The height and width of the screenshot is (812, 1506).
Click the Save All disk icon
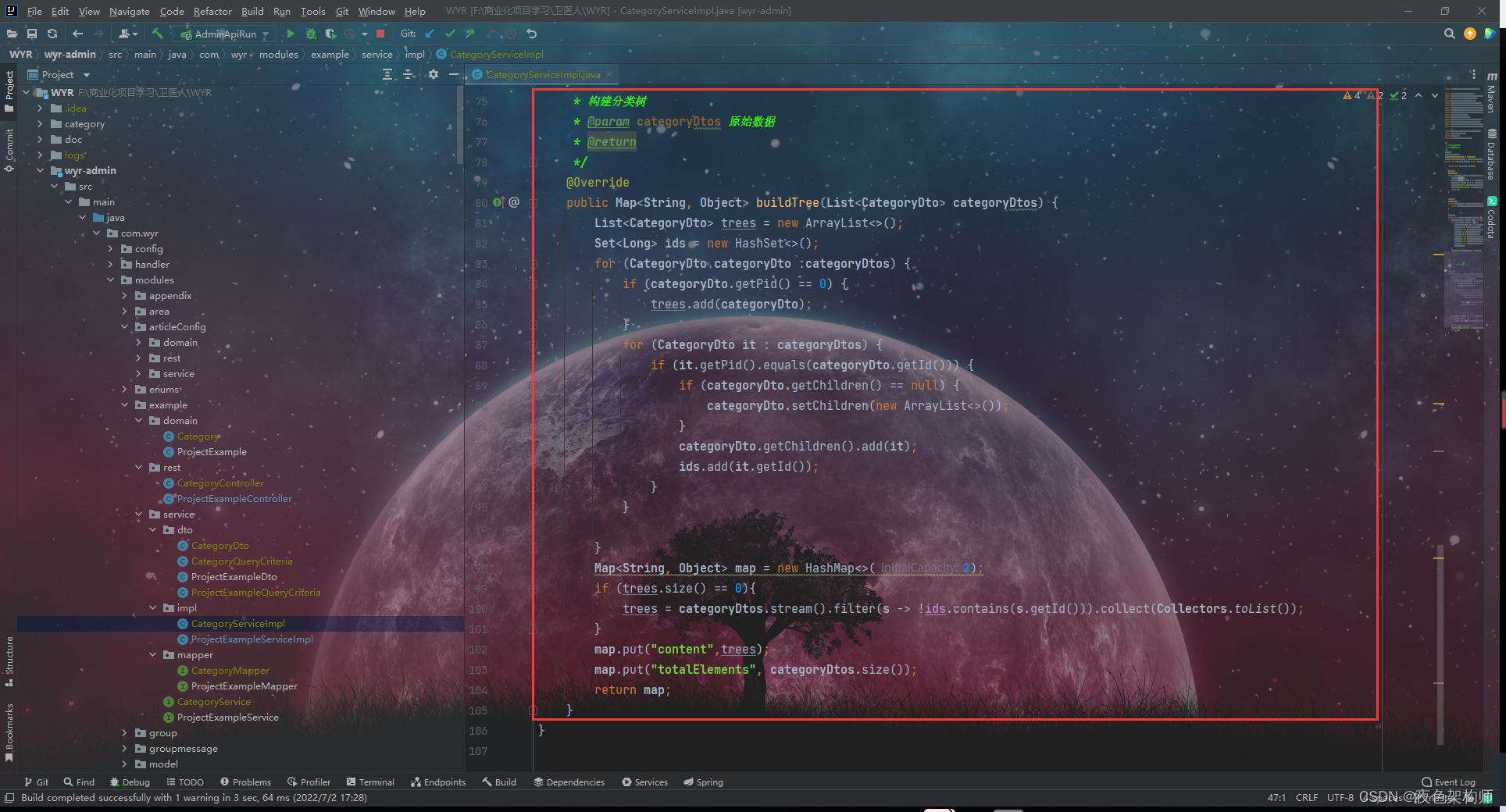[32, 34]
